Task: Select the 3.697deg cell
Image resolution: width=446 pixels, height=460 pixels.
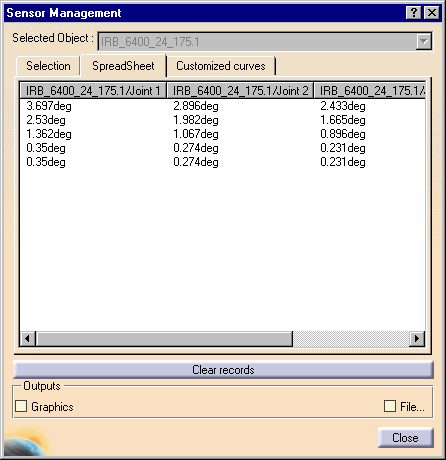Action: coord(49,106)
